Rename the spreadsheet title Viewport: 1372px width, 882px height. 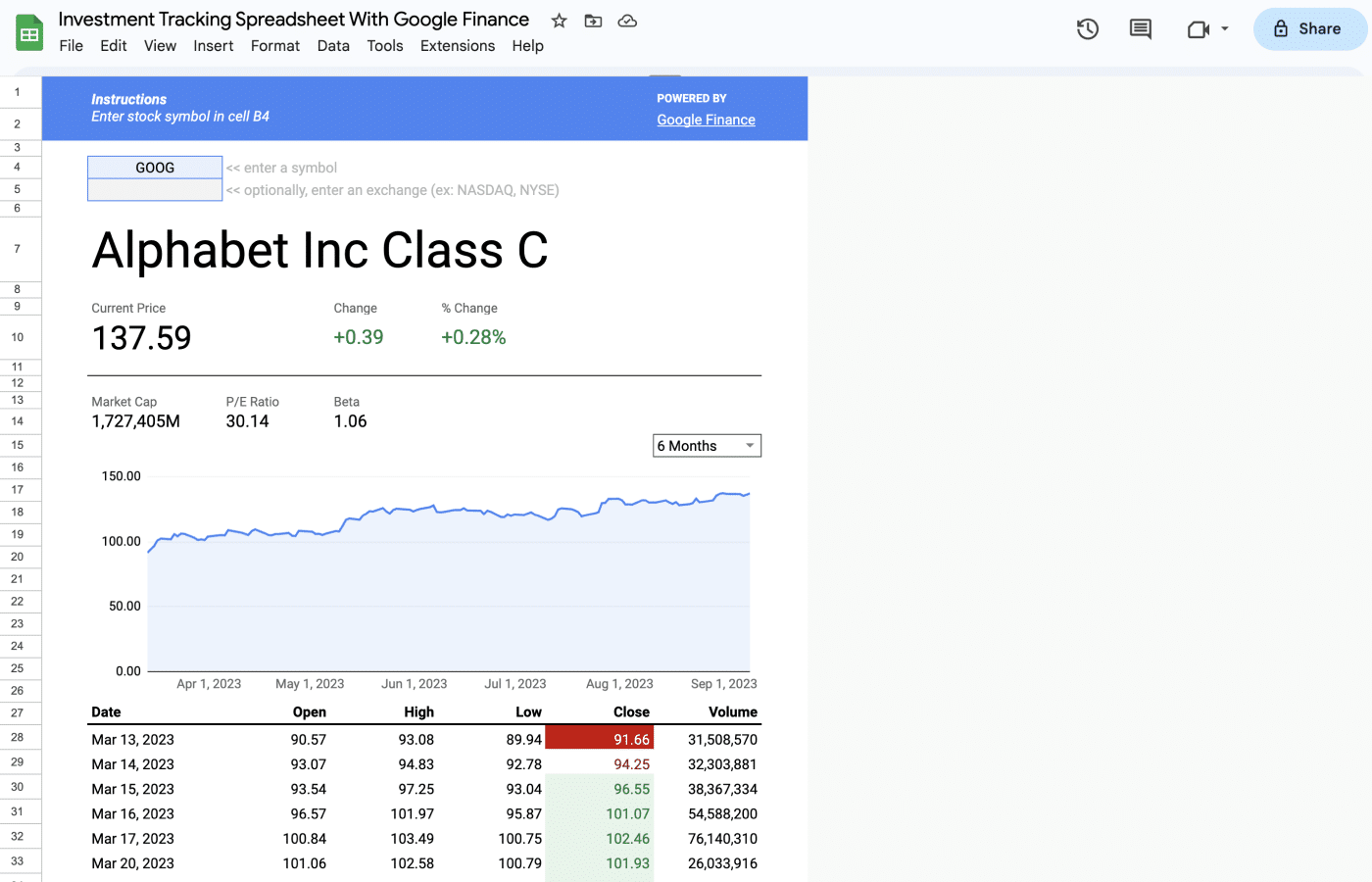point(294,20)
